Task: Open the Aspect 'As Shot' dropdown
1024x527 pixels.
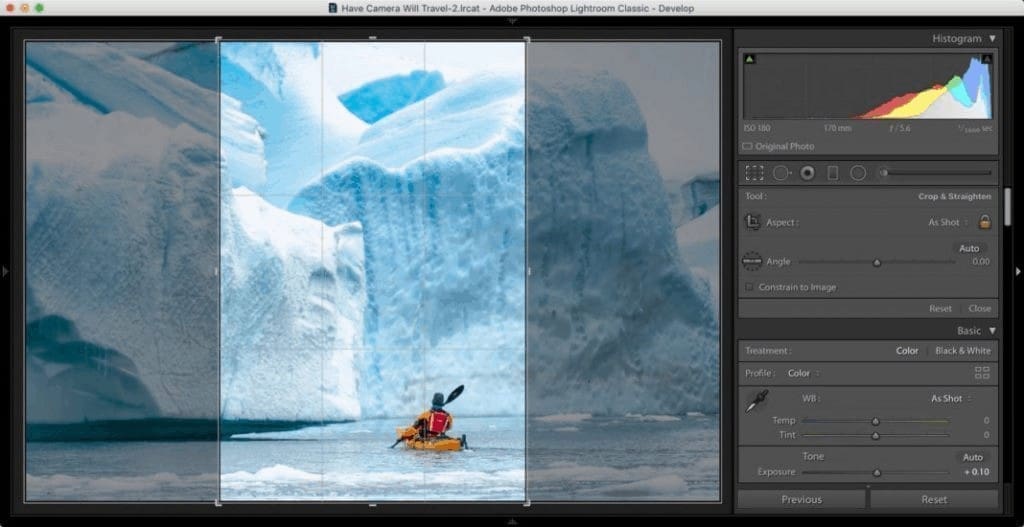Action: 946,222
